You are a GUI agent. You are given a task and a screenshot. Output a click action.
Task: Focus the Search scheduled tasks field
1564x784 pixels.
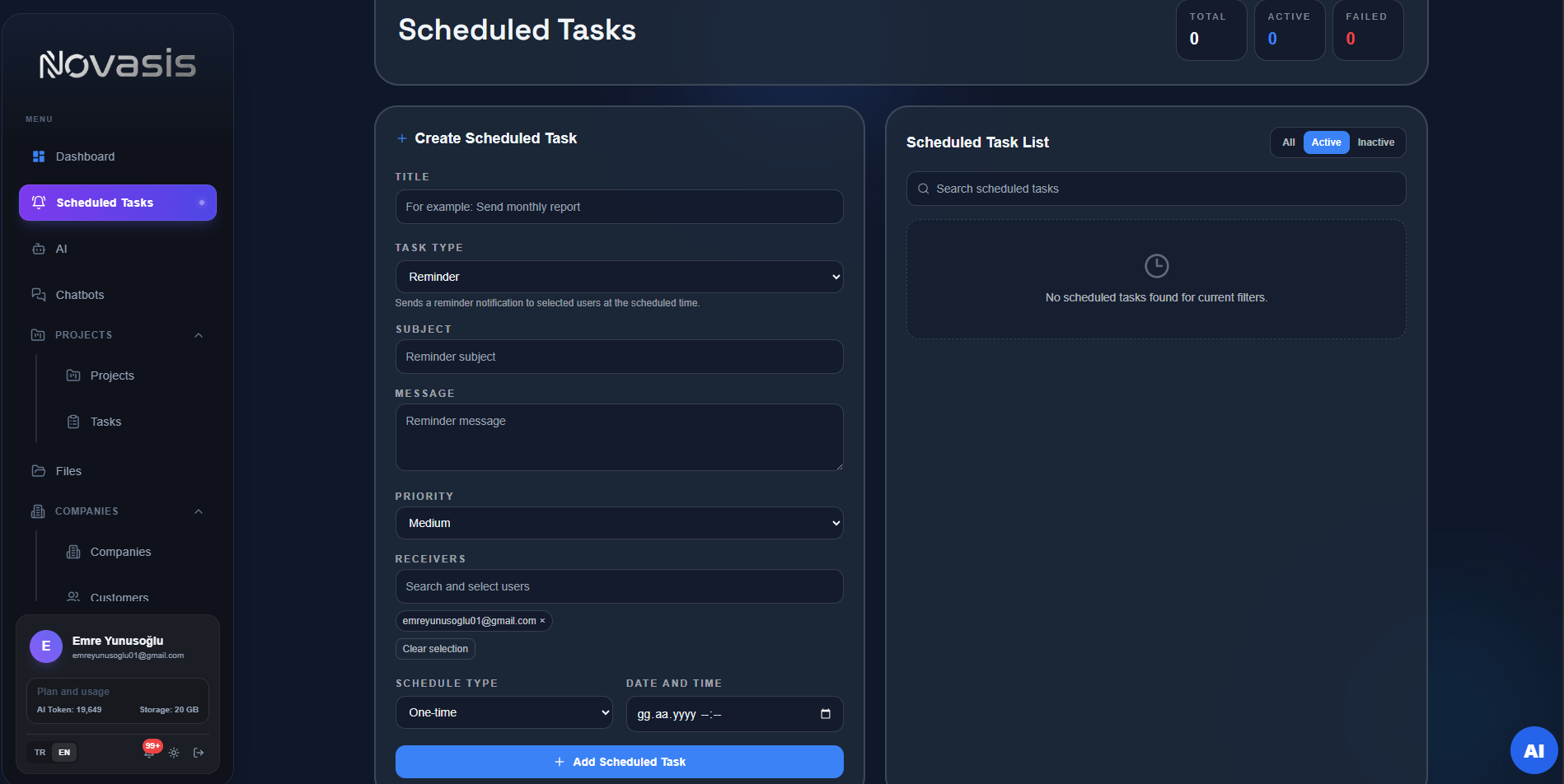tap(1156, 189)
